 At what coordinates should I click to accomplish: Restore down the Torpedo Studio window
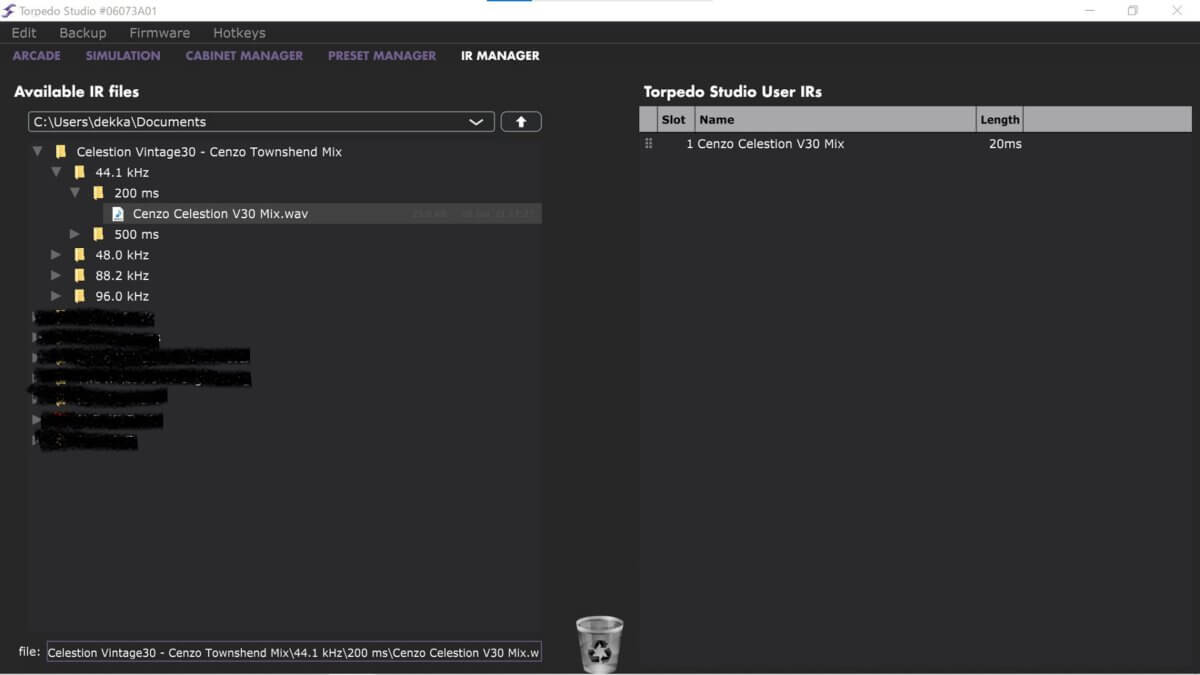[1133, 10]
